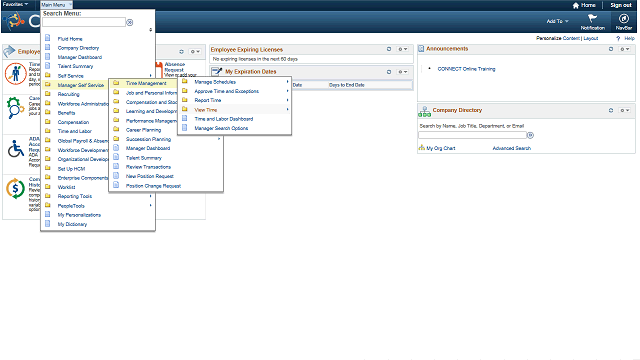Click the My Org Chart icon
The width and height of the screenshot is (640, 360).
pos(422,148)
